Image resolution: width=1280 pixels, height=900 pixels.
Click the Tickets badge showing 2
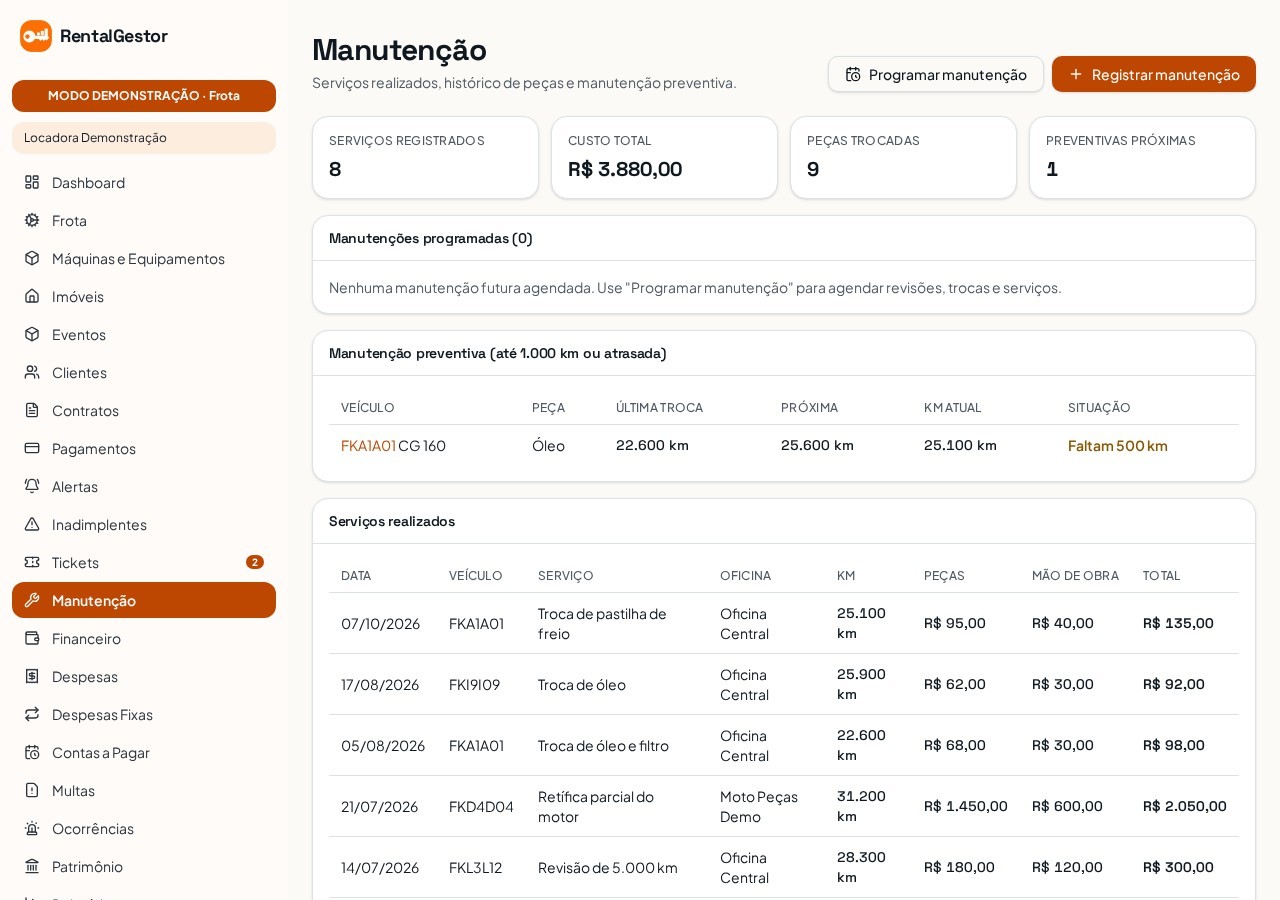point(255,562)
